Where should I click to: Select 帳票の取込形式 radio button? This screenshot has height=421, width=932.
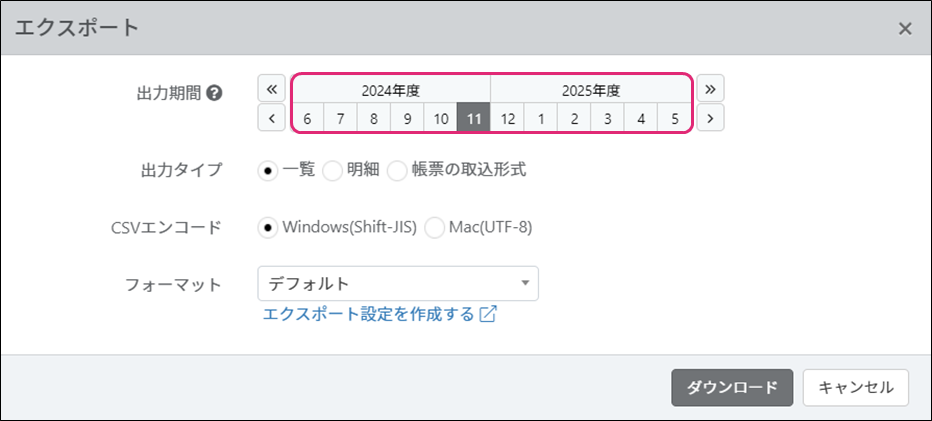[x=397, y=170]
